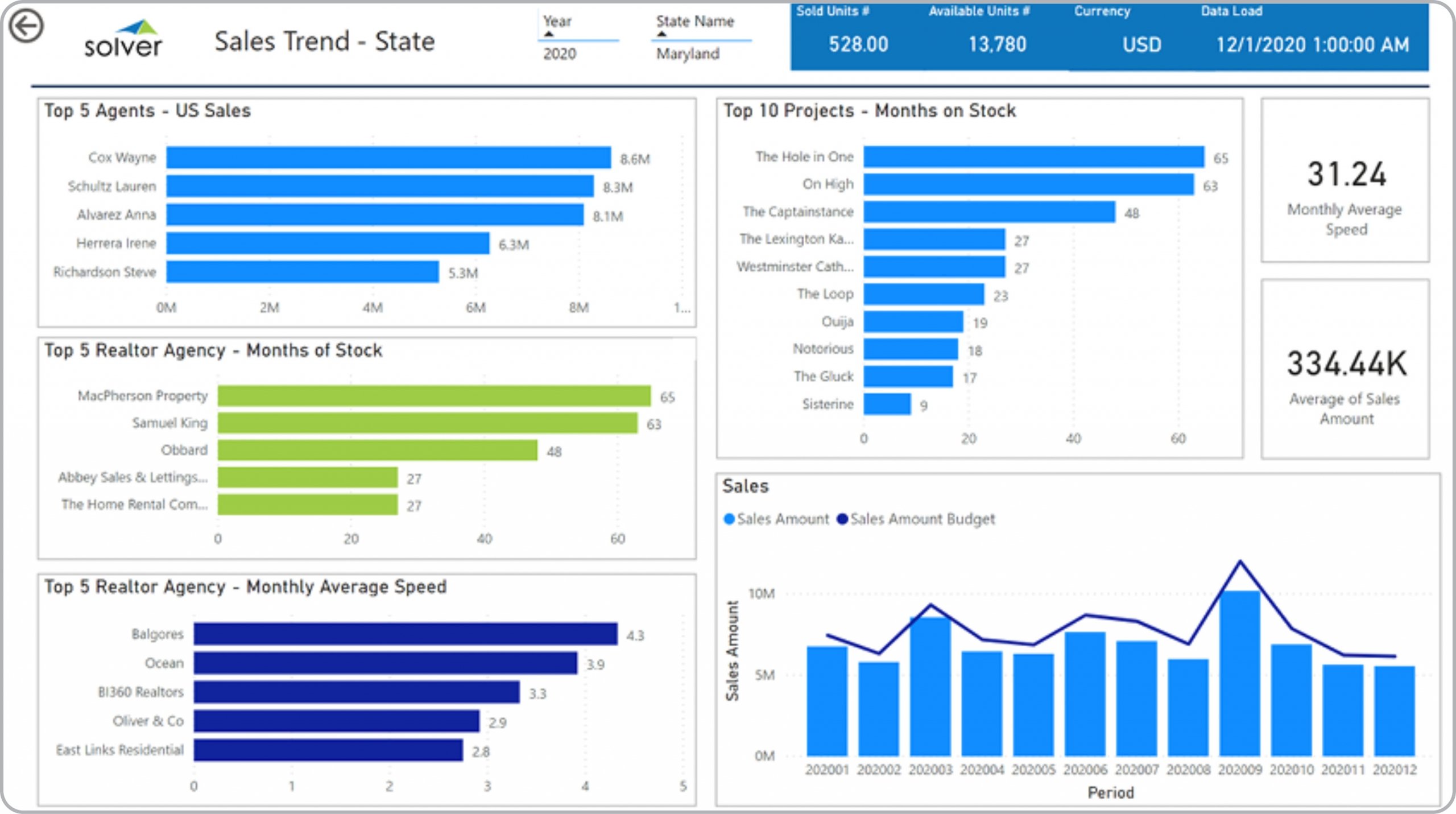This screenshot has width=1456, height=814.
Task: Select Maryland in the State Name slicer
Action: (x=688, y=54)
